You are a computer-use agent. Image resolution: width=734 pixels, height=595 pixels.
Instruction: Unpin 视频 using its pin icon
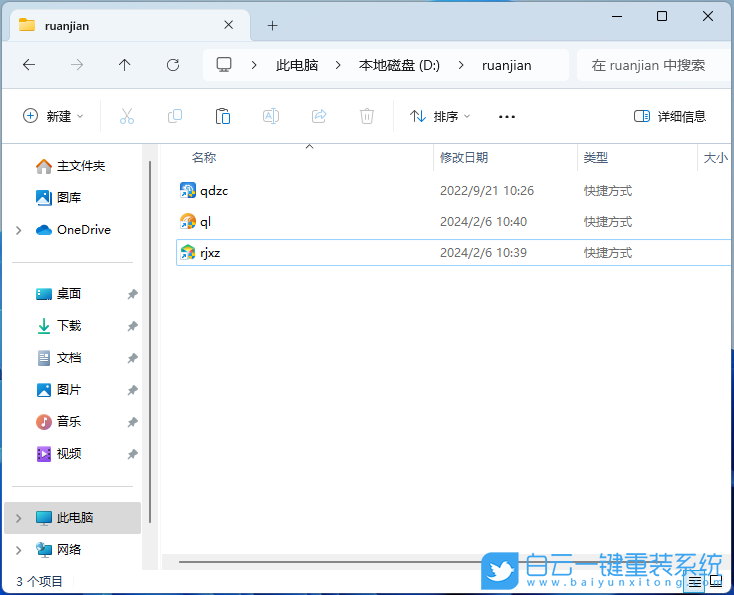tap(132, 454)
